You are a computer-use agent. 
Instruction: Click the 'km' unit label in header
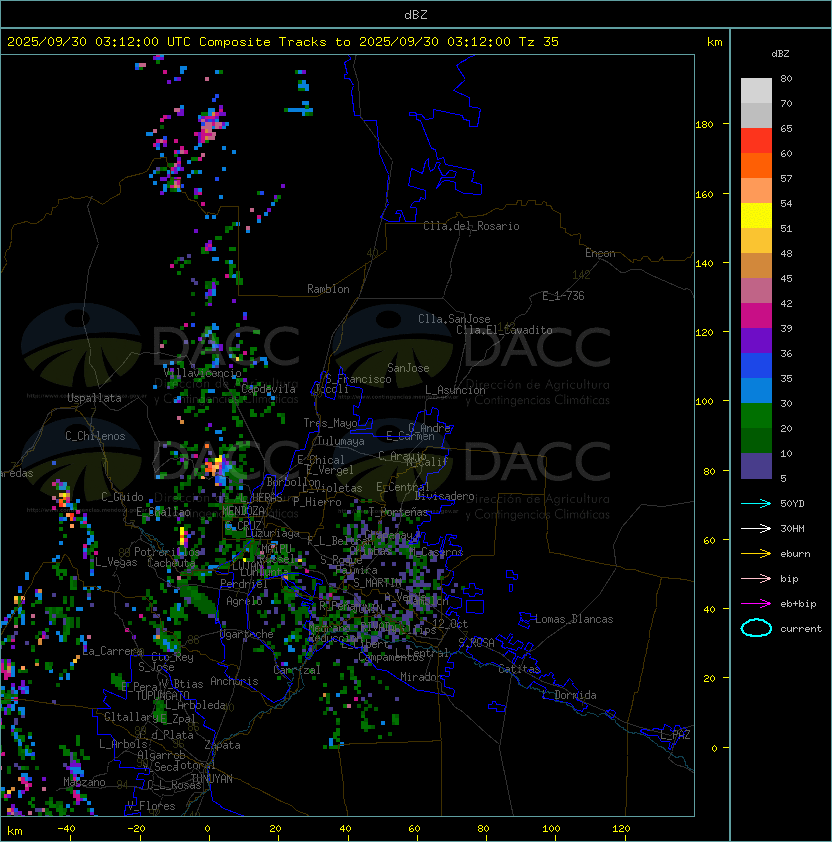[x=714, y=42]
